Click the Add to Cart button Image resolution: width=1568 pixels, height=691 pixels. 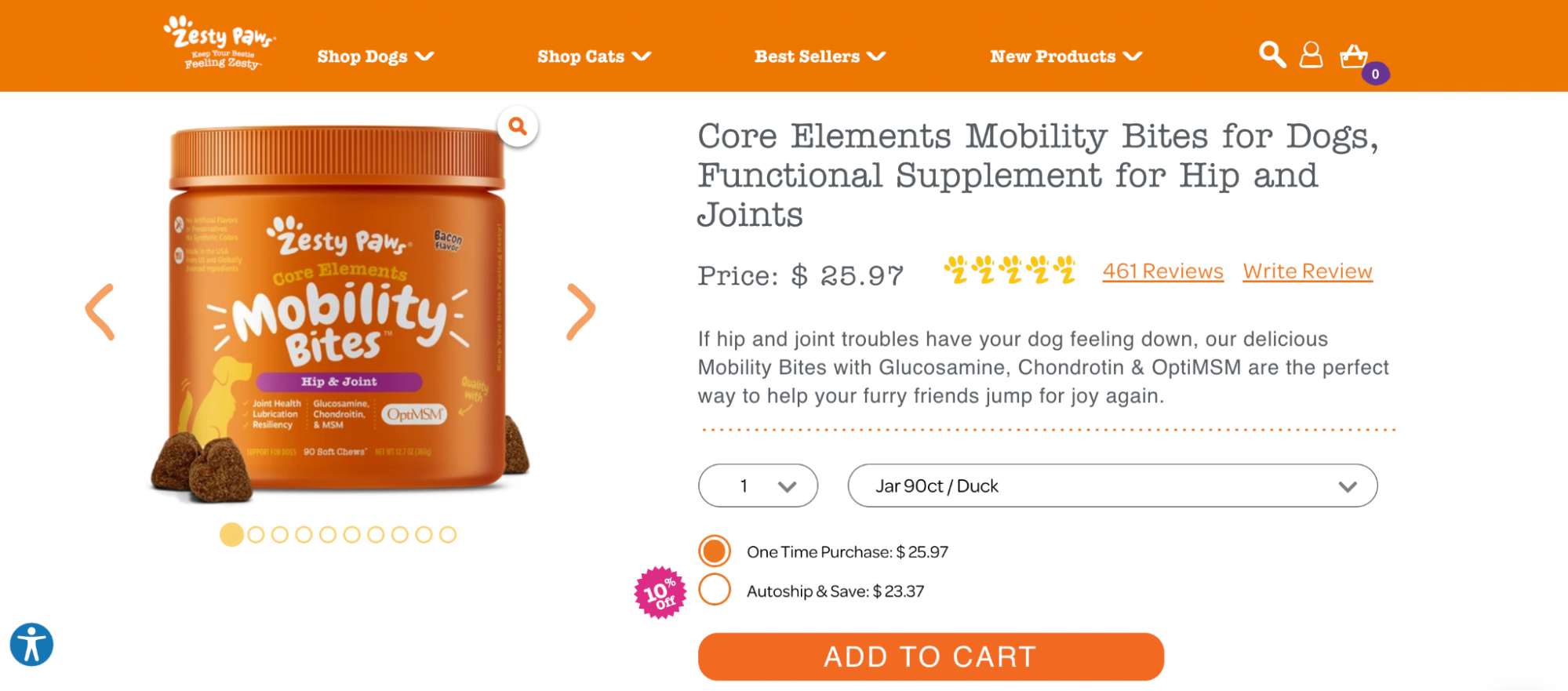pos(930,656)
